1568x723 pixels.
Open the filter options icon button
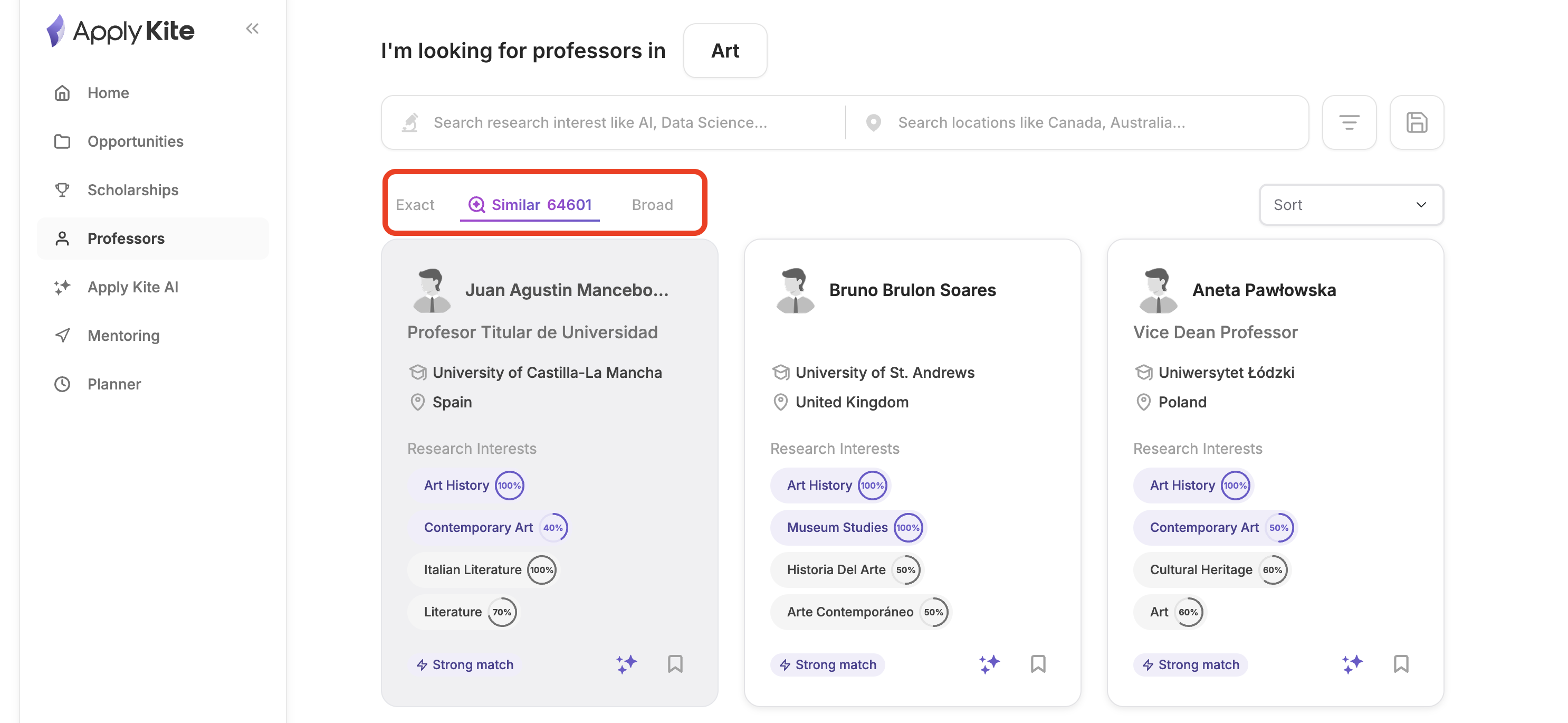click(x=1349, y=122)
